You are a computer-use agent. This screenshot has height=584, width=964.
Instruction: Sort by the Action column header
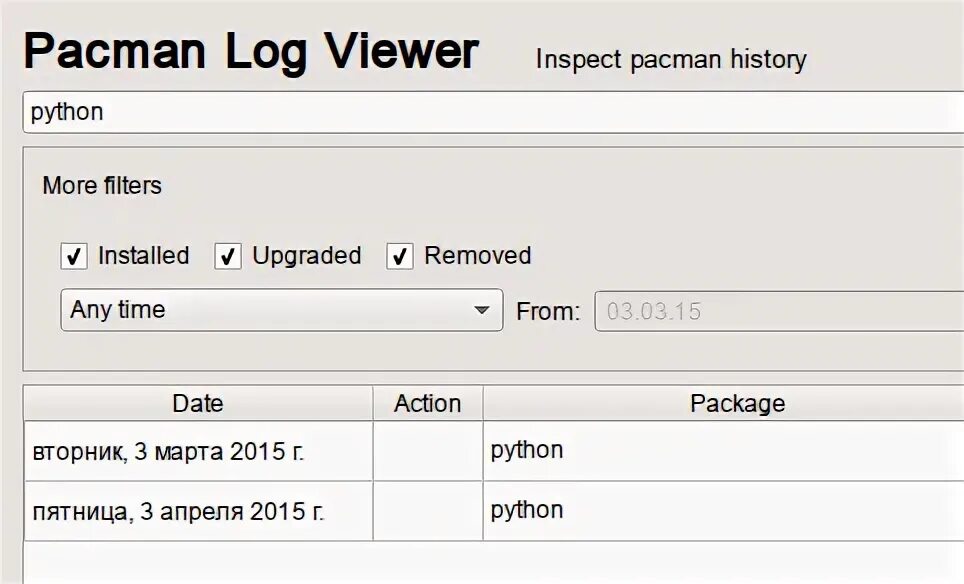427,404
